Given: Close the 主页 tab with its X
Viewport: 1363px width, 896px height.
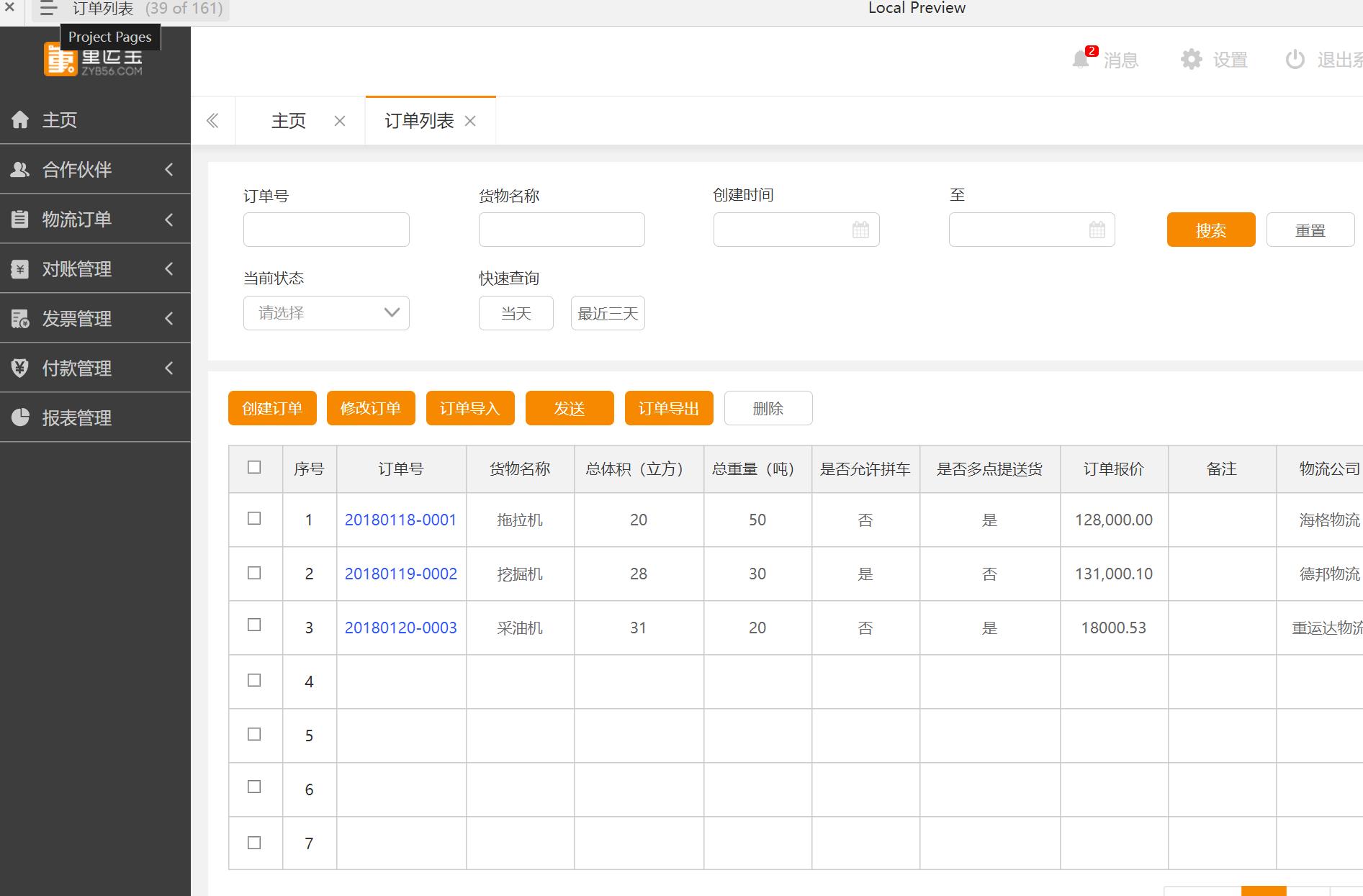Looking at the screenshot, I should click(x=340, y=121).
